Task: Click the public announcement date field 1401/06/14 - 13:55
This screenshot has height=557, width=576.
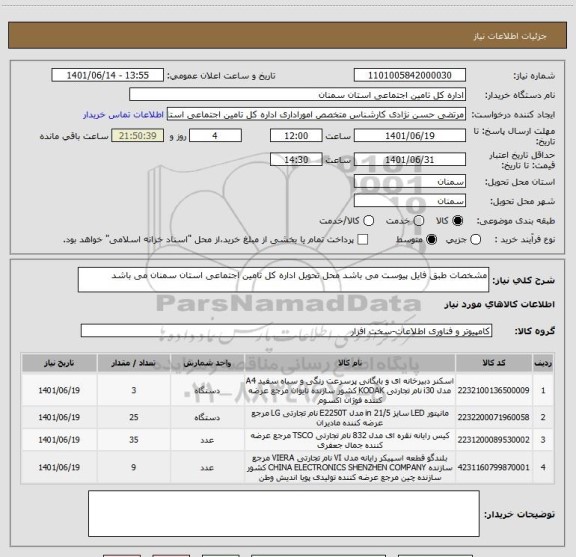Action: point(108,75)
